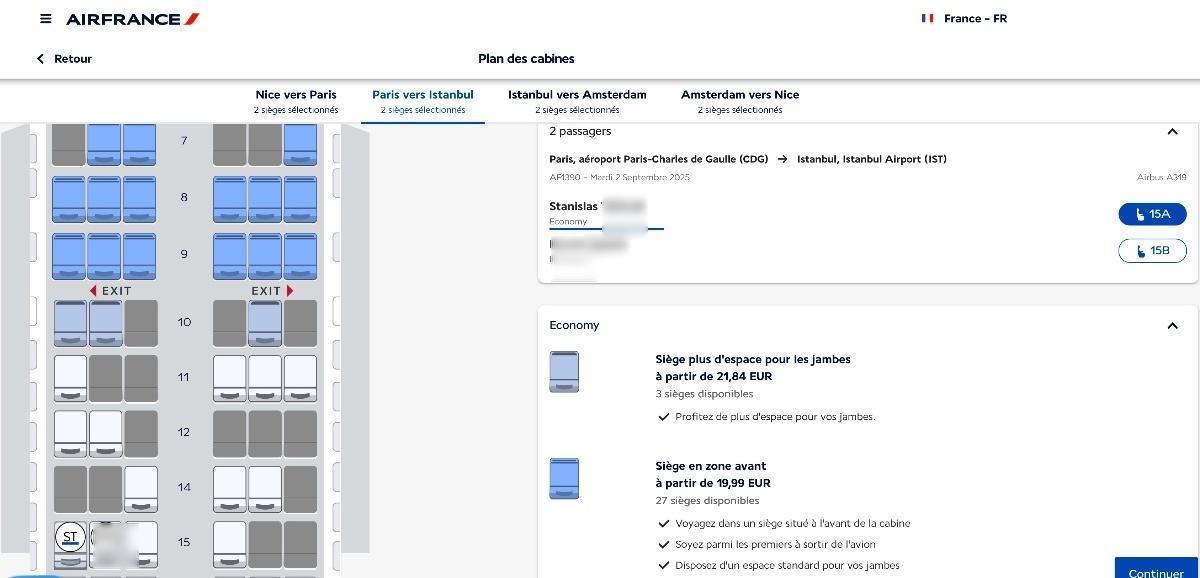
Task: Choose standard window seat 11A
Action: (69, 378)
